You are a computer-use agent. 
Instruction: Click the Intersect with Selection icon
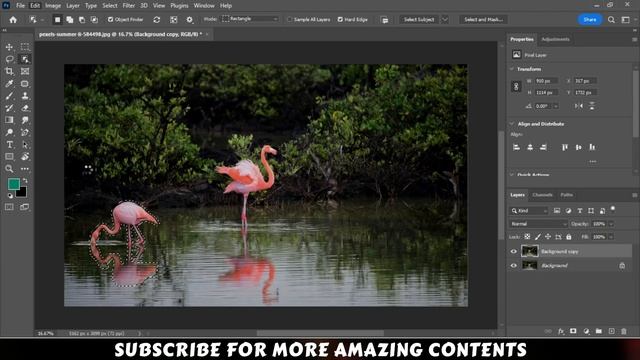[x=94, y=20]
